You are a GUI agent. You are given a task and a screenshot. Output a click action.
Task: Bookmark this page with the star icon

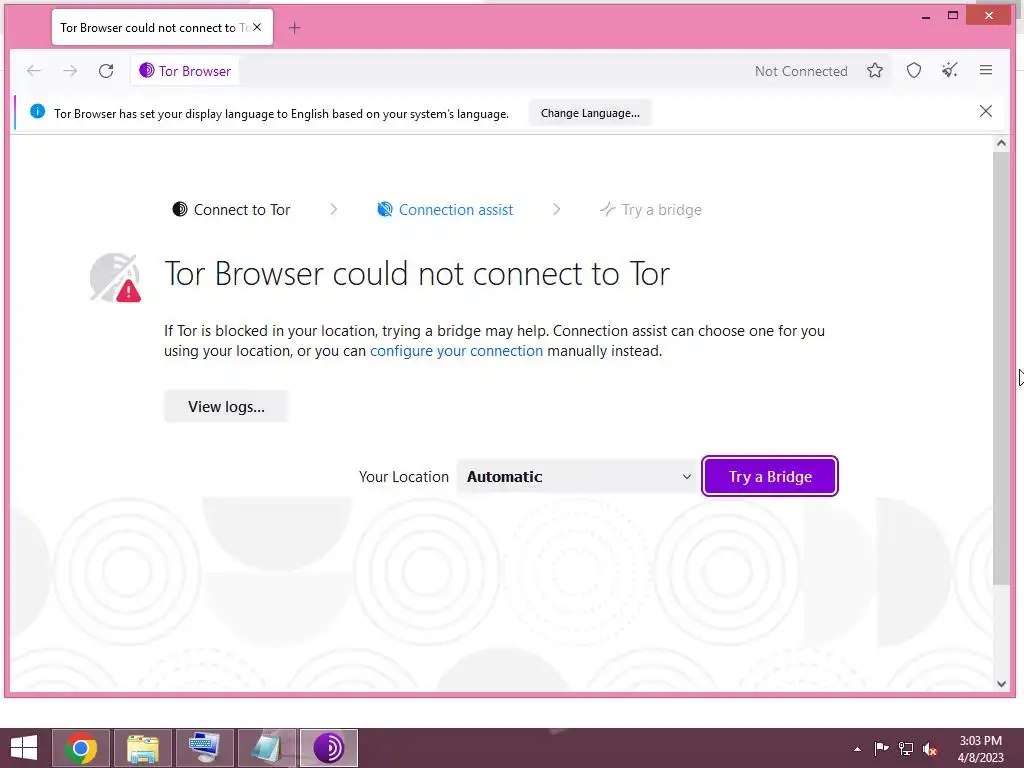[x=875, y=71]
